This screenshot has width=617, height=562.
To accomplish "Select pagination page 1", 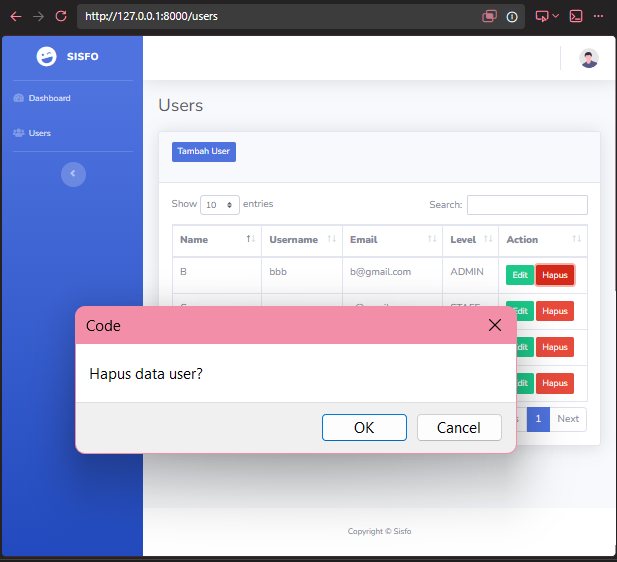I will click(x=538, y=419).
